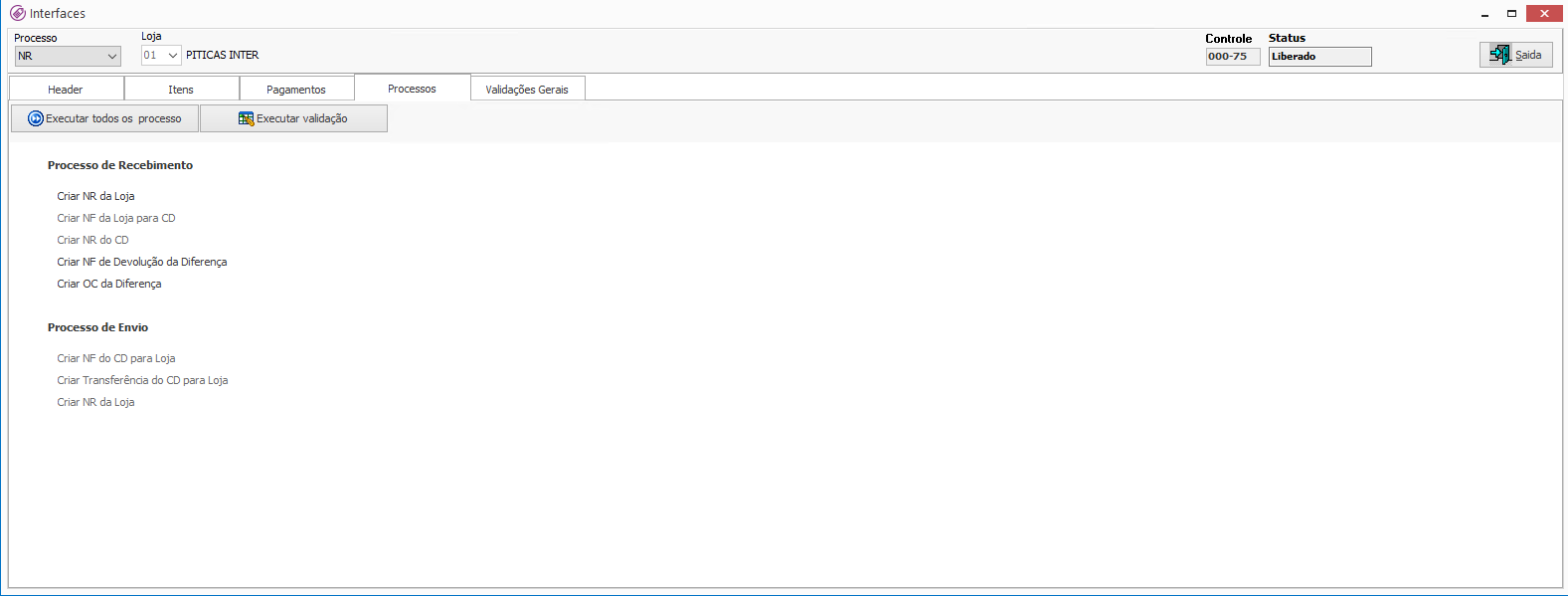The image size is (1568, 596).
Task: Click the Processos tab
Action: pos(412,89)
